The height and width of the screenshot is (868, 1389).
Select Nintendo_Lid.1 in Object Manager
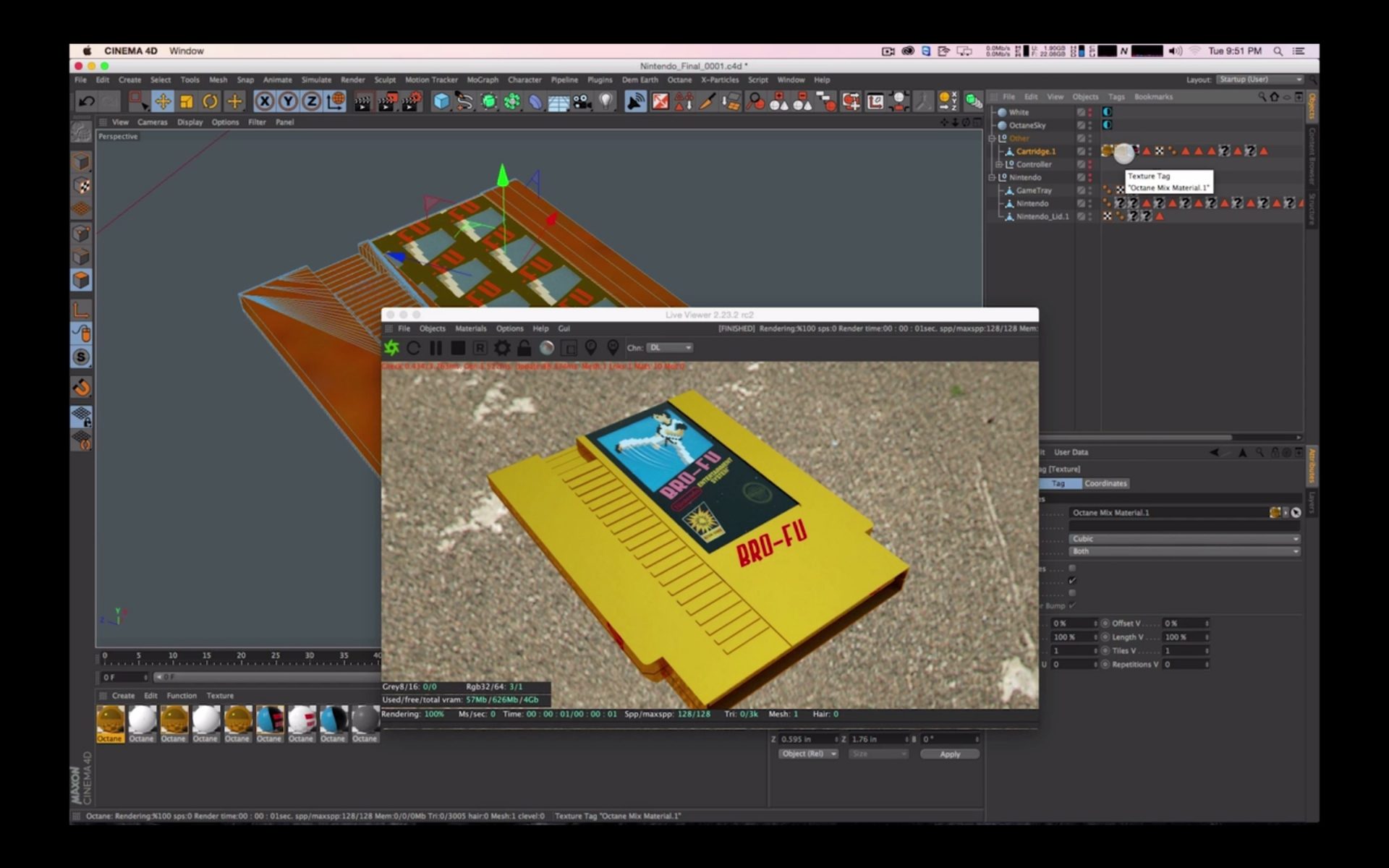tap(1042, 216)
